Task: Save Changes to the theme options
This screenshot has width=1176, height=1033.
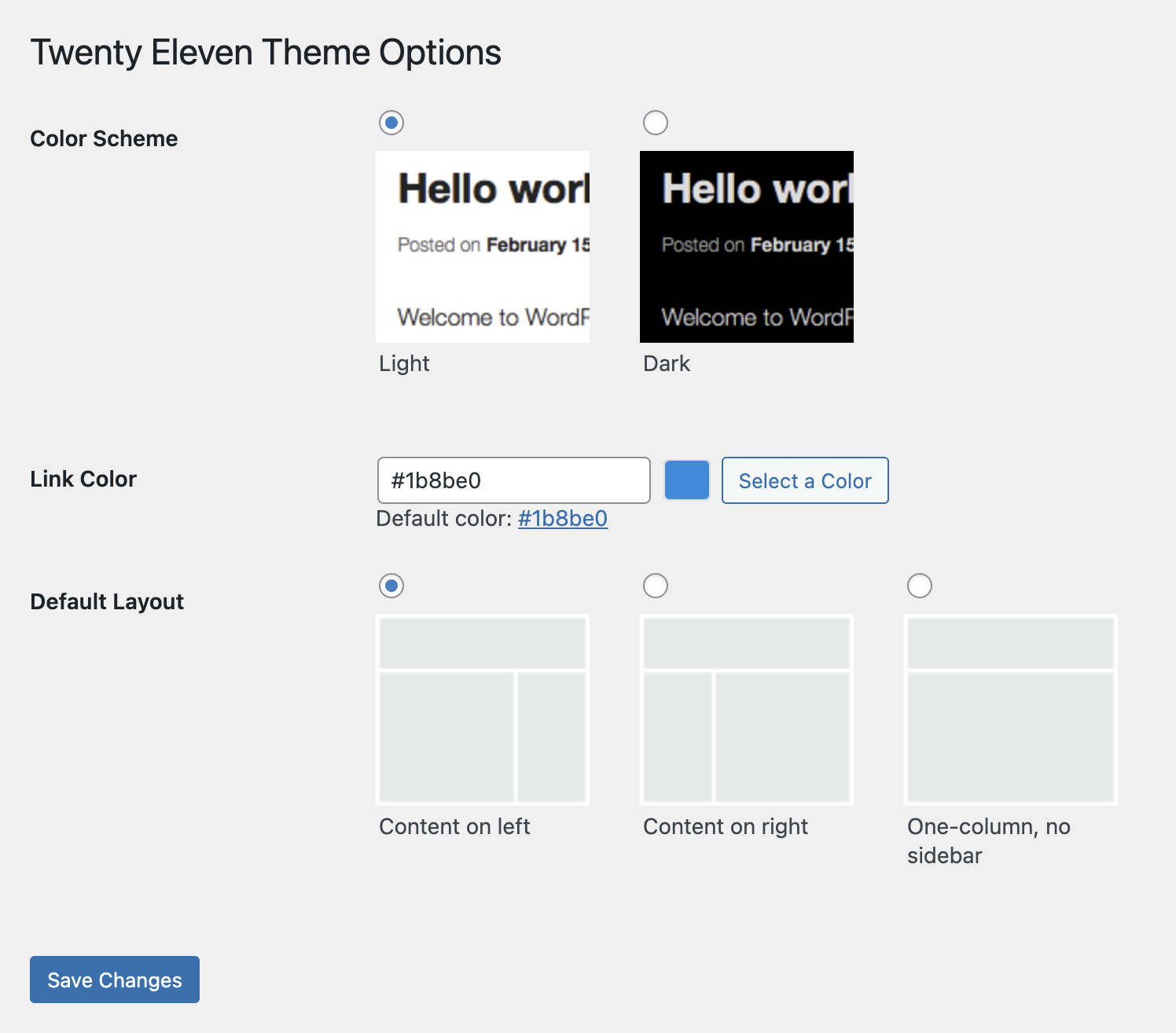Action: [x=114, y=980]
